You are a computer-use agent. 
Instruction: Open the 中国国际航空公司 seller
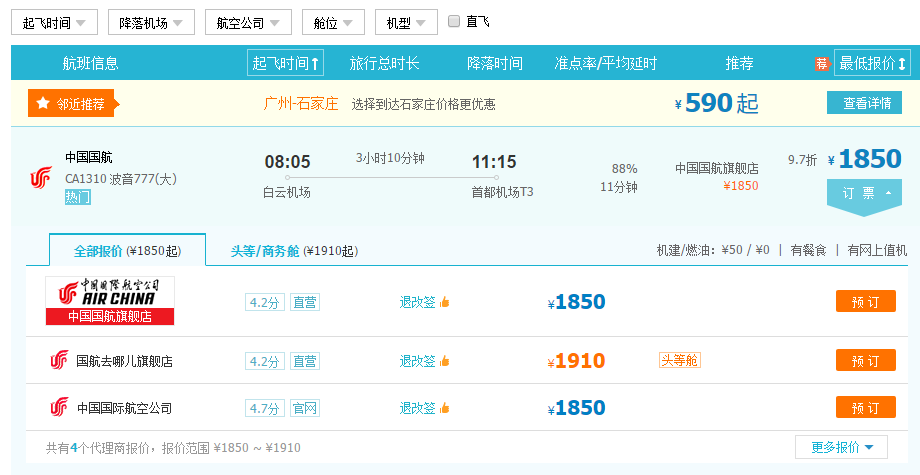124,408
